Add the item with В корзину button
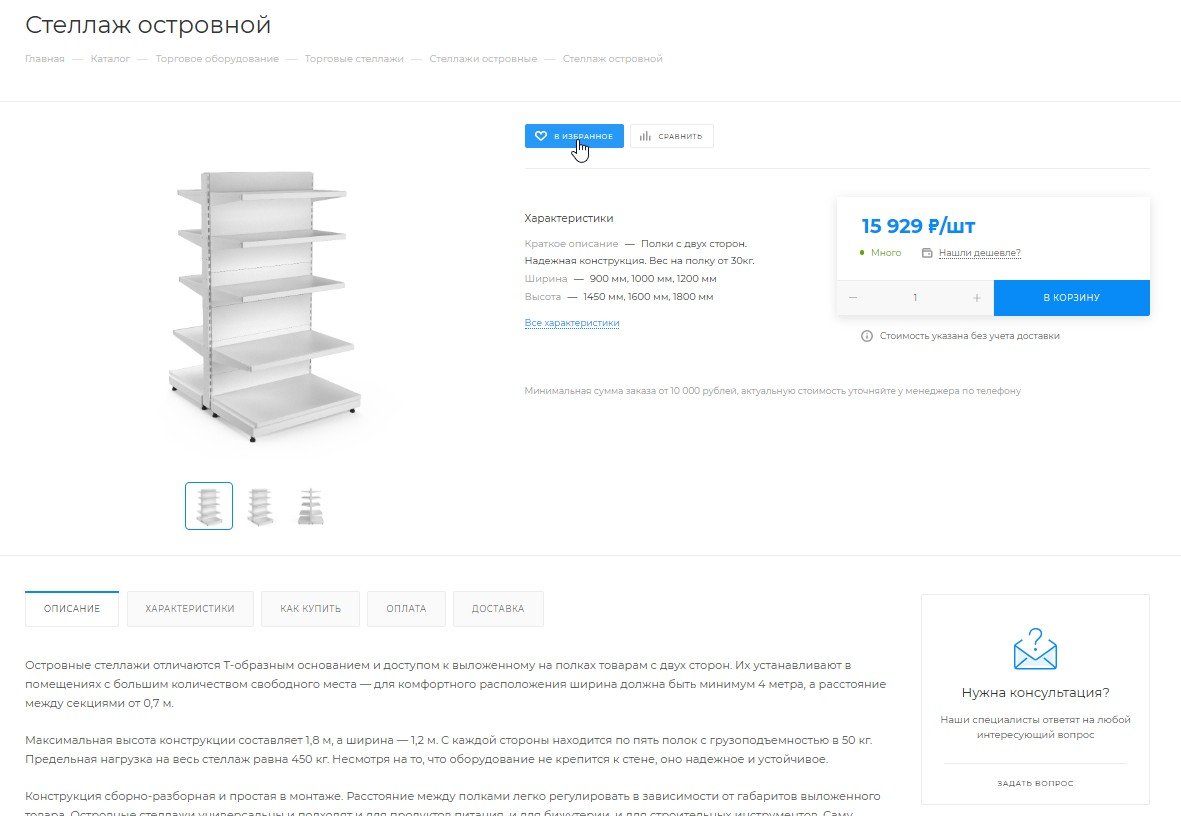Viewport: 1181px width, 816px height. 1071,298
